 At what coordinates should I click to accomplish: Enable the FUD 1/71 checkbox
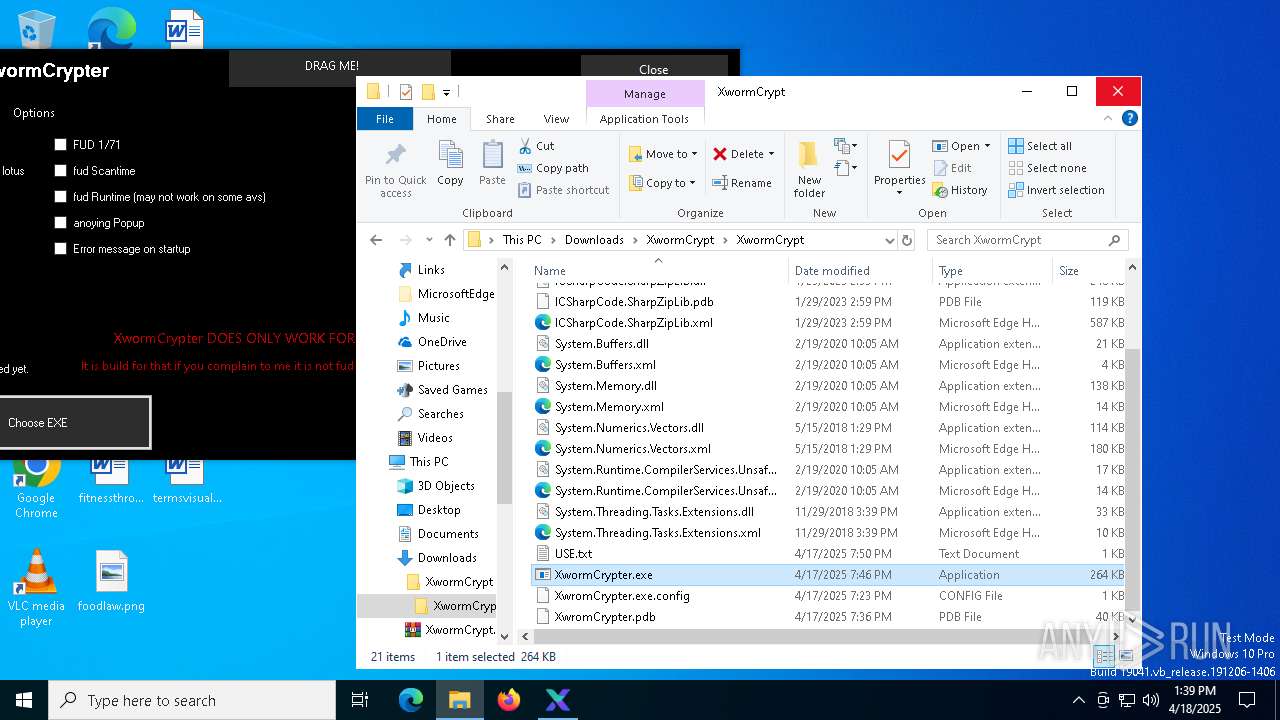[61, 145]
